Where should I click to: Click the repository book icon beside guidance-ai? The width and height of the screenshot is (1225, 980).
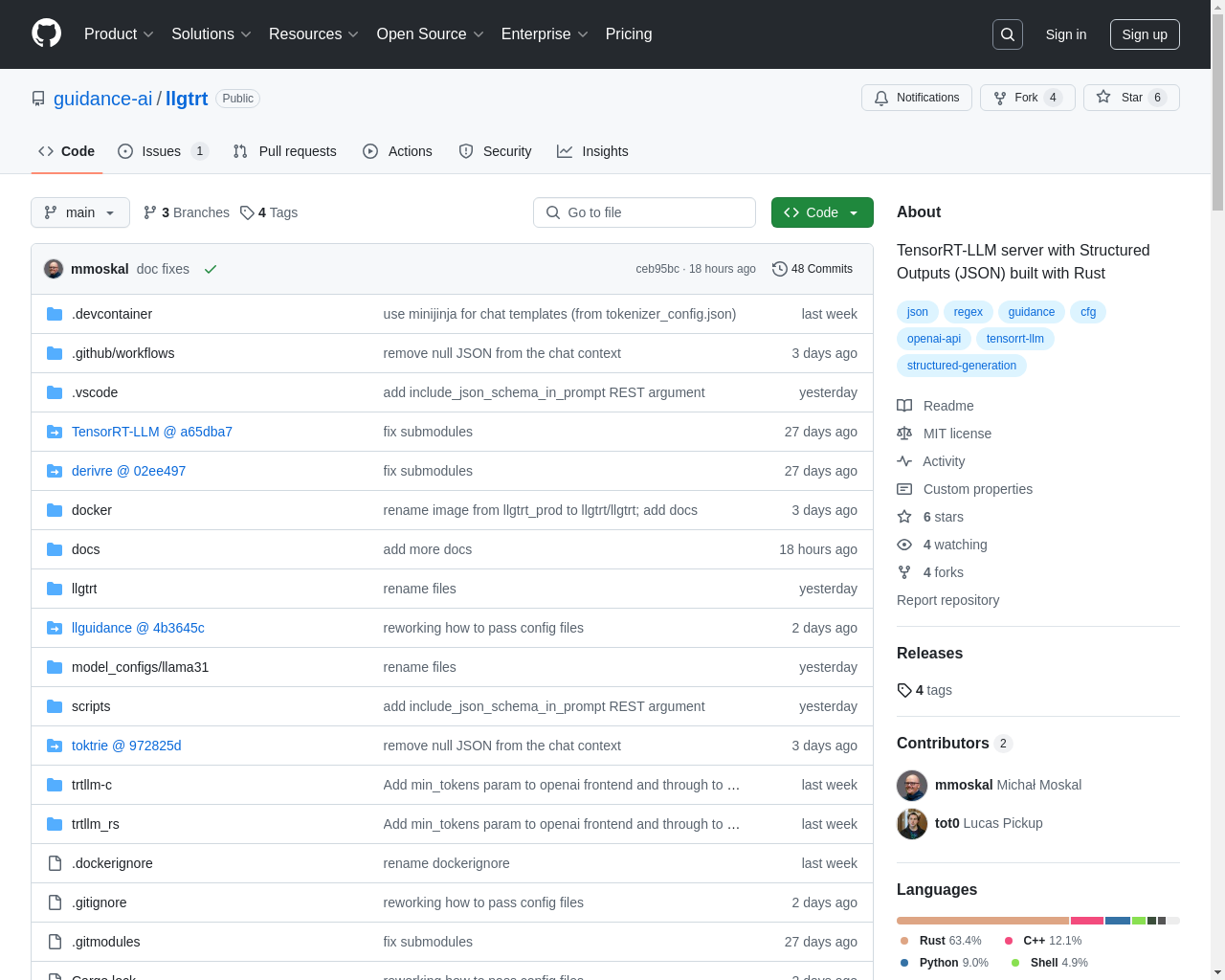click(x=38, y=99)
